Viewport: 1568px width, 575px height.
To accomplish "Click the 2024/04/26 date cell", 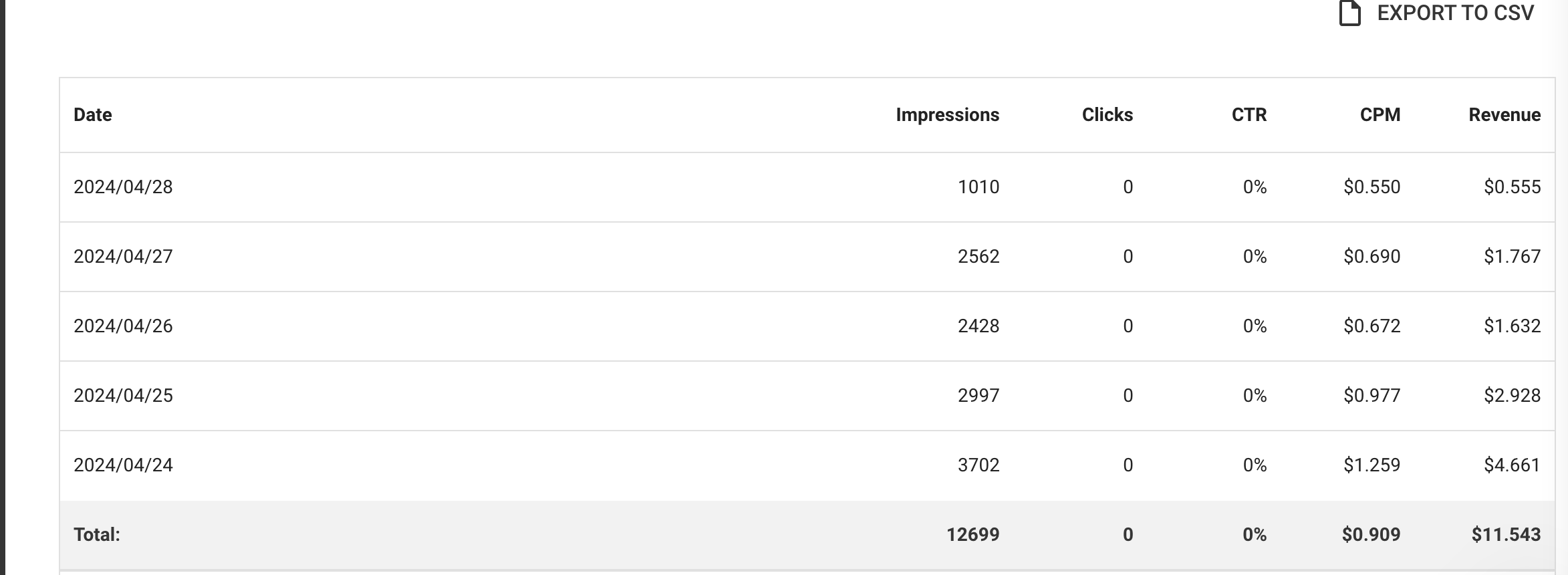I will click(x=123, y=326).
